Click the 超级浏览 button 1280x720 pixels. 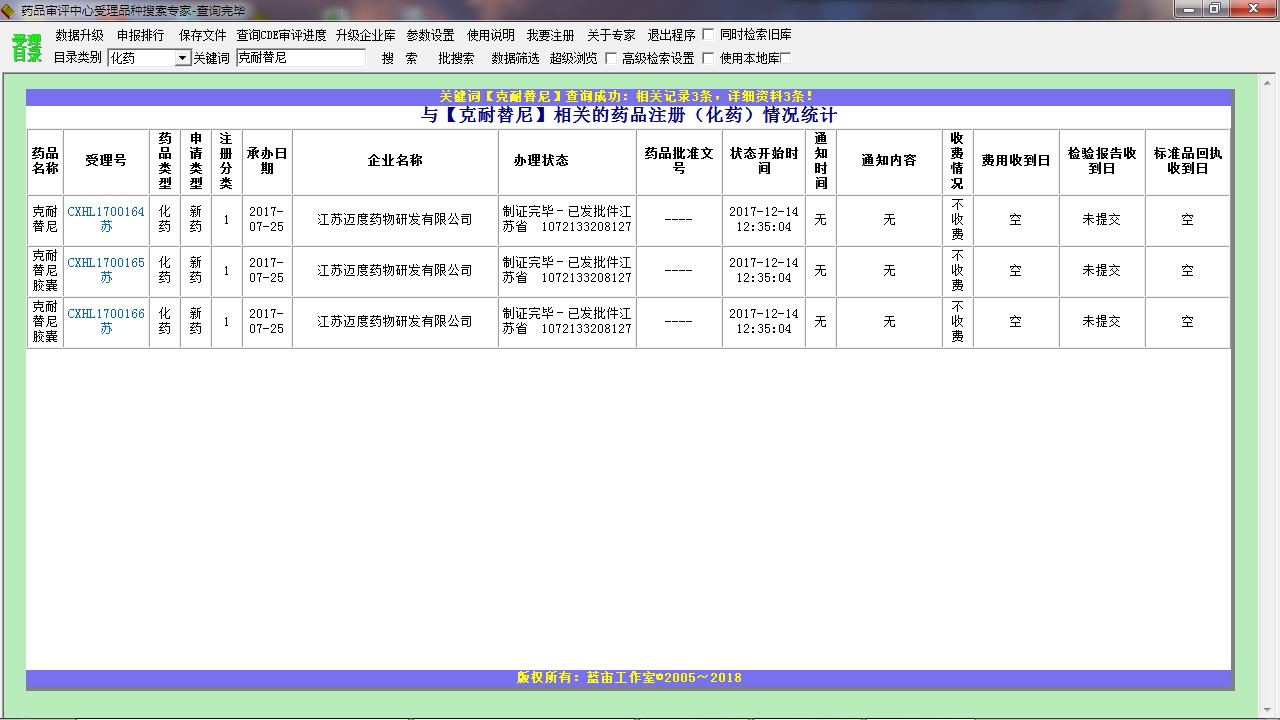point(574,58)
